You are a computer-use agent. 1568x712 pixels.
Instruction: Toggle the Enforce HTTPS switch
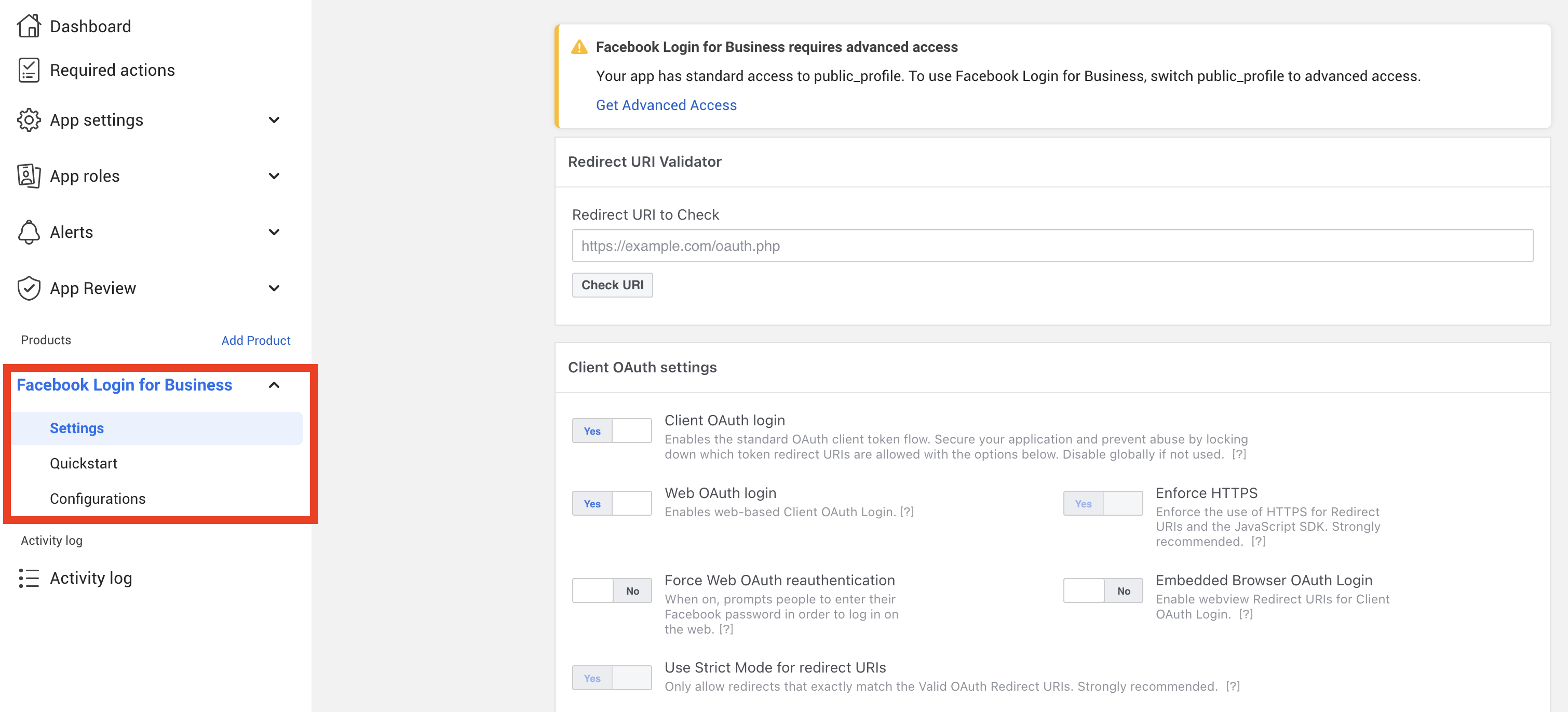[x=1102, y=504]
